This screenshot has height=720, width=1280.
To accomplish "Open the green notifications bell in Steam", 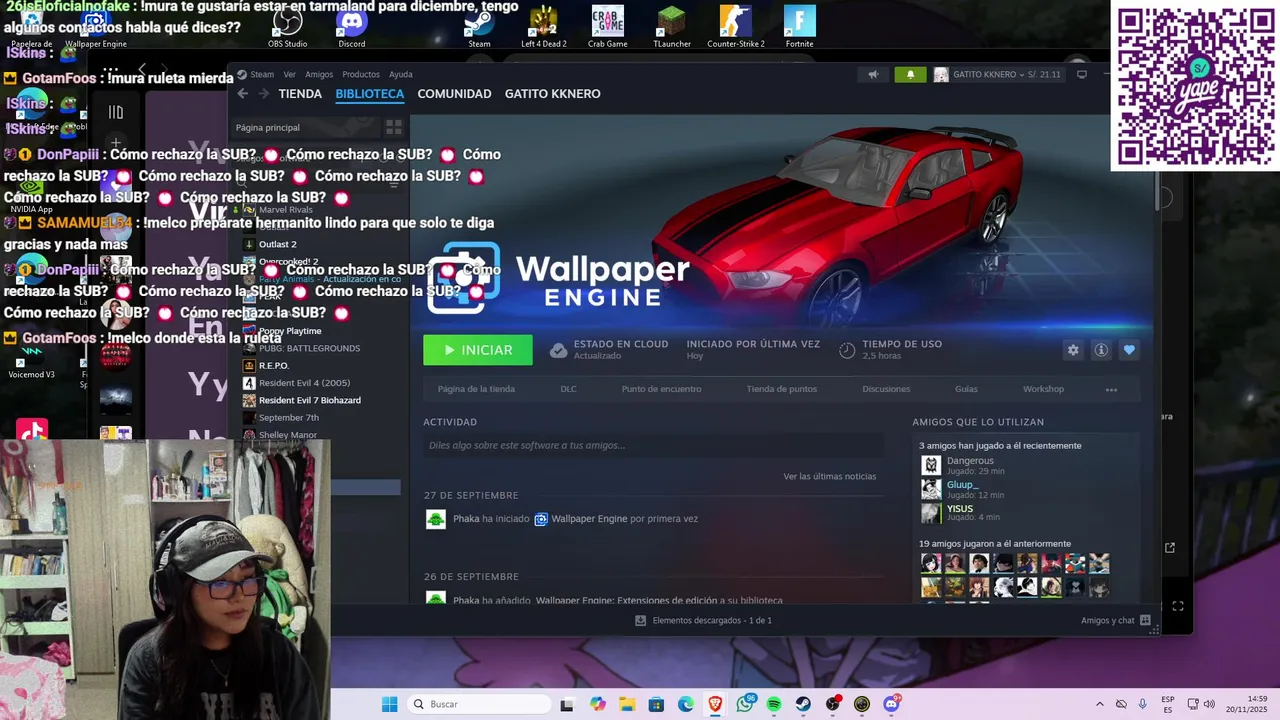I will [910, 75].
